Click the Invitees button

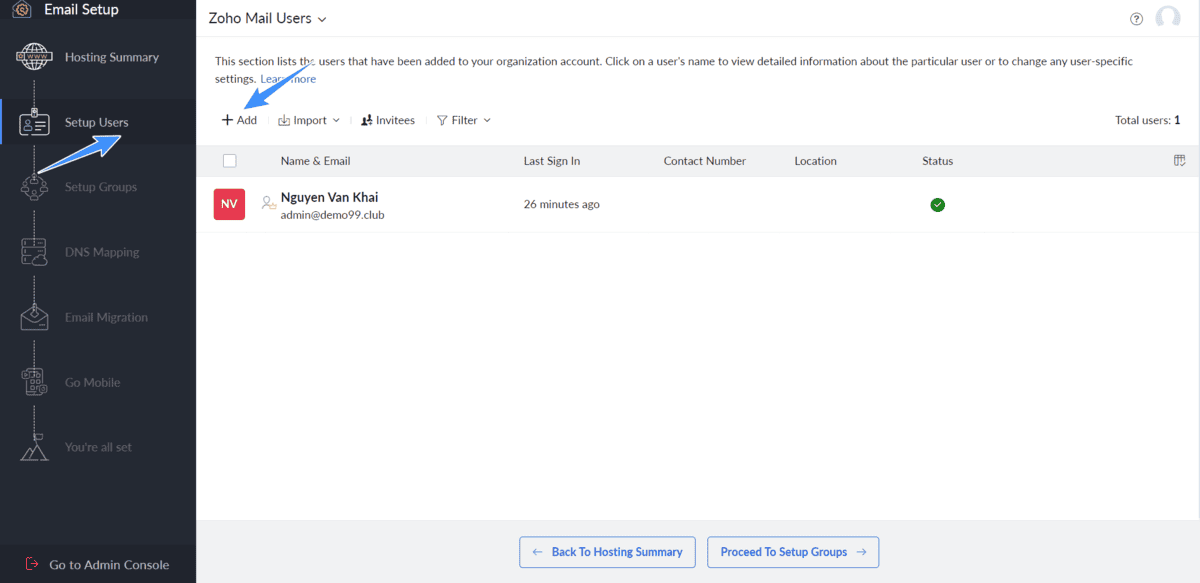[387, 120]
